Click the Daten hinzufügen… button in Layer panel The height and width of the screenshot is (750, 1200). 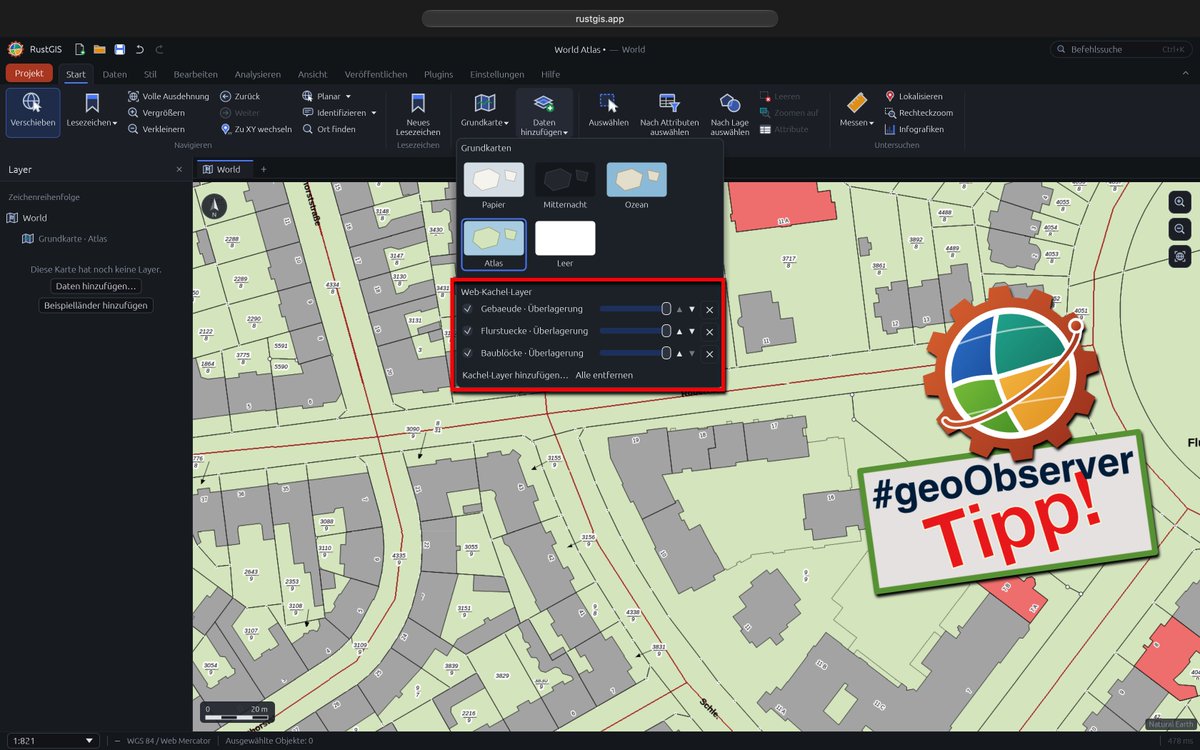point(97,286)
